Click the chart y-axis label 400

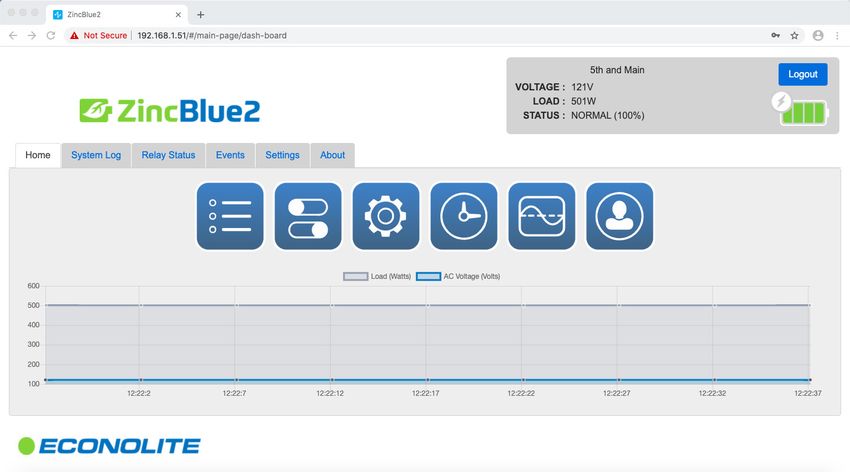(x=34, y=325)
